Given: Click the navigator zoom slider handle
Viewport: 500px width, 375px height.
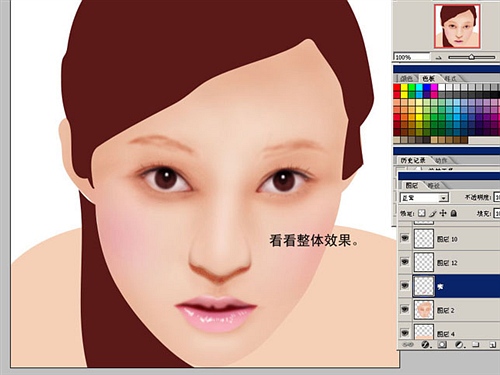Looking at the screenshot, I should [471, 57].
